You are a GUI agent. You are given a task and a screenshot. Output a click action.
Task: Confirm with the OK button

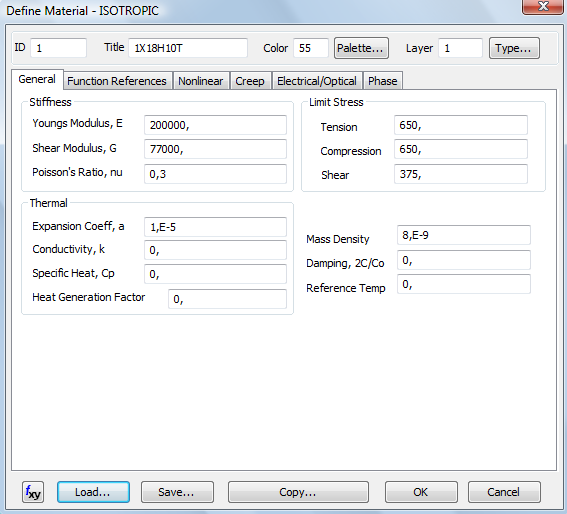click(421, 492)
